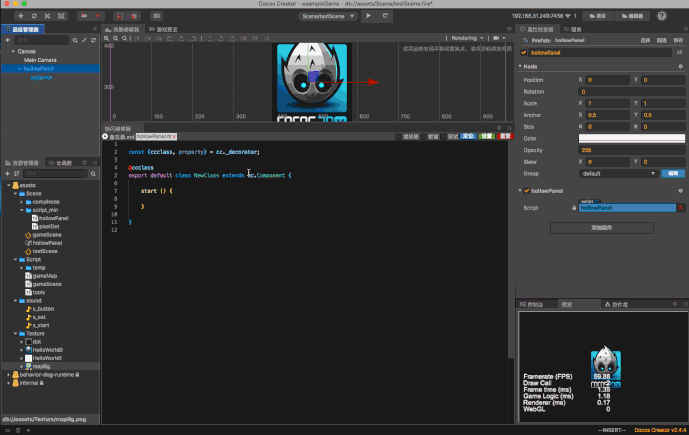The width and height of the screenshot is (689, 435).
Task: Toggle the hollowPanel node active checkbox
Action: click(x=523, y=52)
